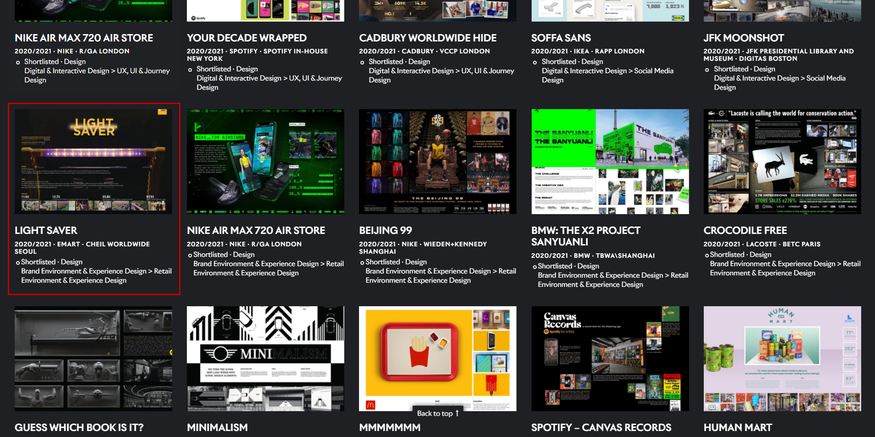Select 'Shortlisted · Design' under Beijing 99
875x437 pixels.
[396, 262]
